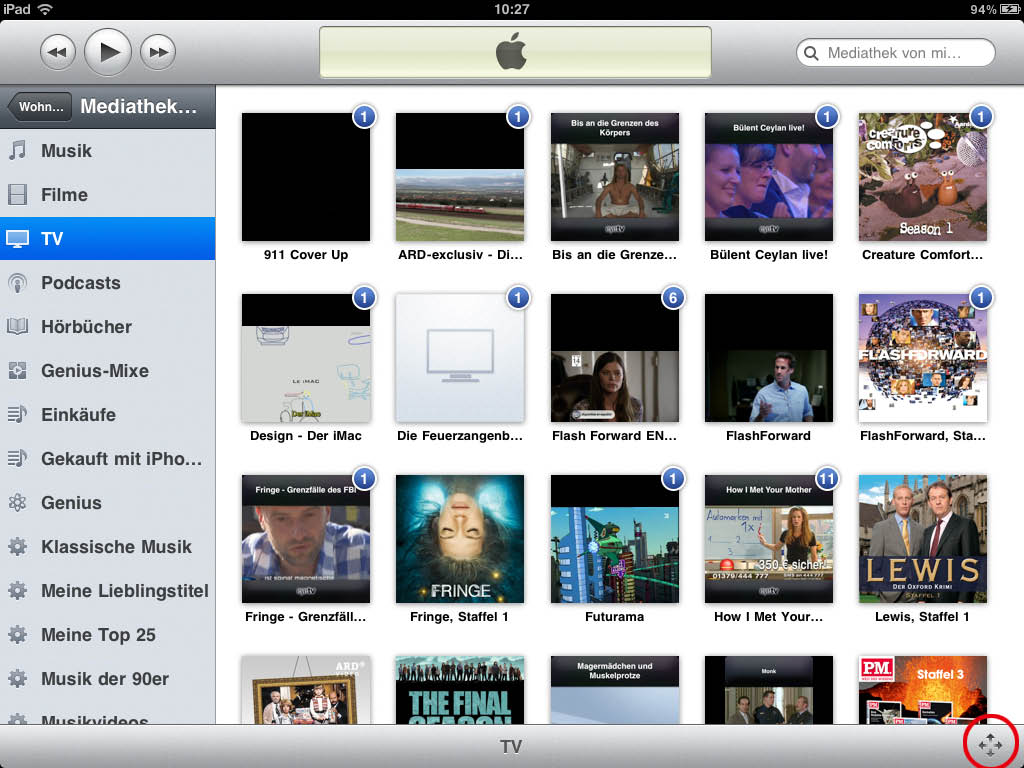
Task: Open the Genius-Mixe section
Action: click(x=108, y=371)
